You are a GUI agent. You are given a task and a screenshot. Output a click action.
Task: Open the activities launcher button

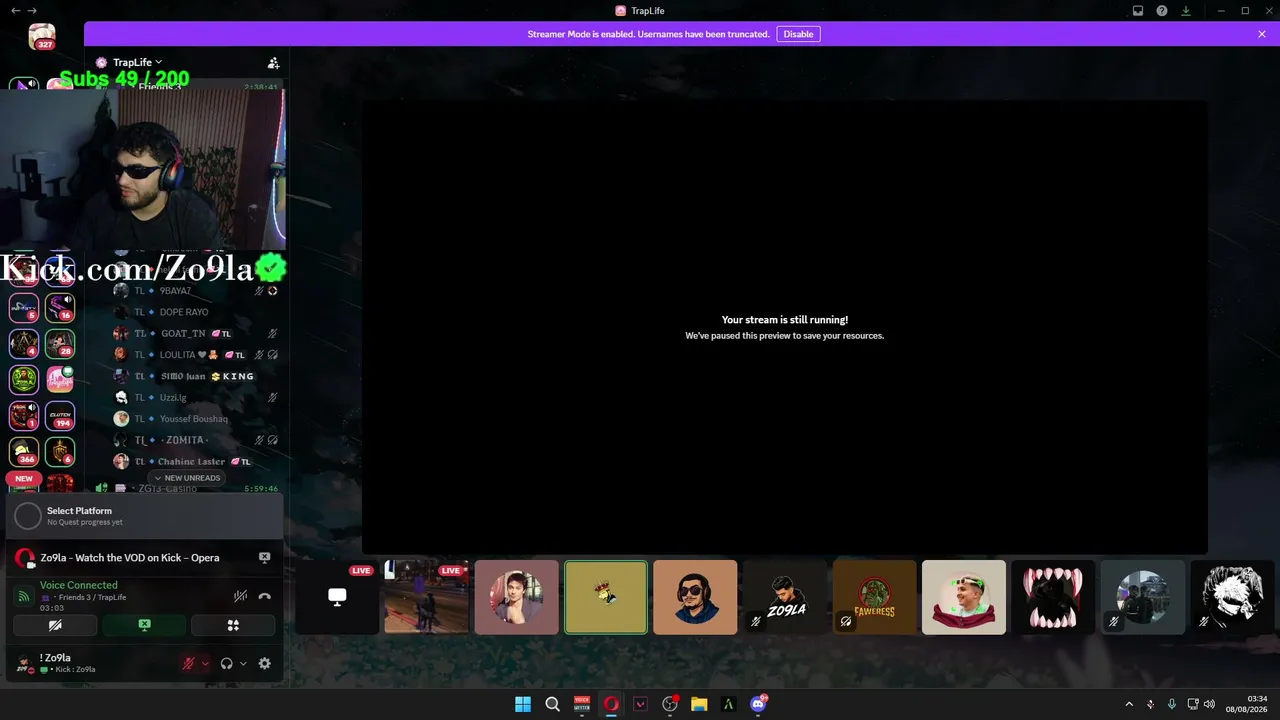point(233,625)
